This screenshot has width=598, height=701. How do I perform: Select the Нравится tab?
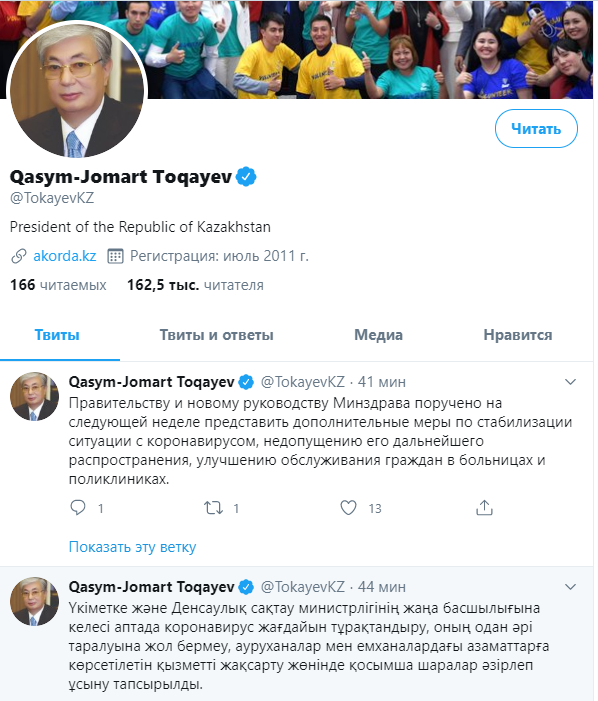[518, 335]
